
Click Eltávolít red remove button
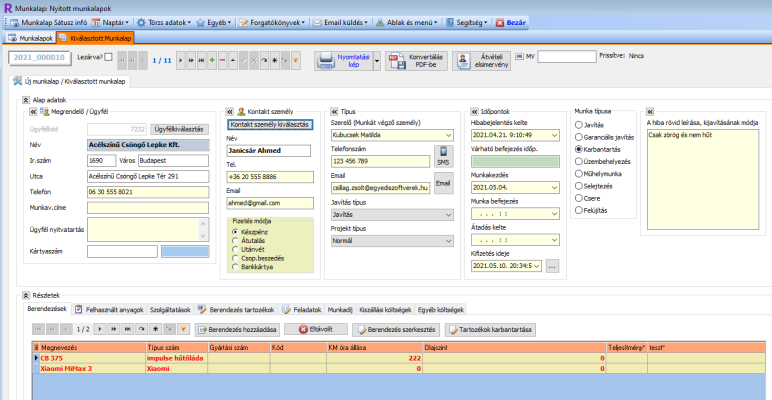coord(316,329)
